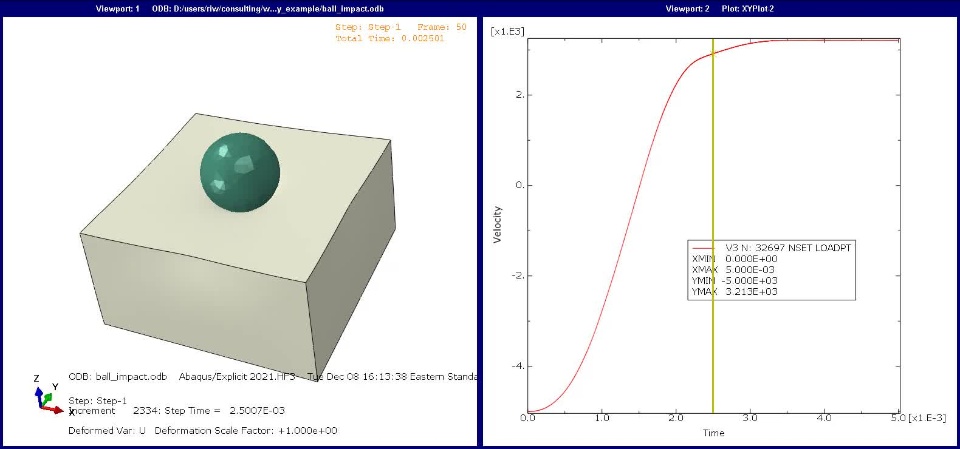This screenshot has height=449, width=960.
Task: Click the 'Total Time: 0.002501' text
Action: coord(389,38)
